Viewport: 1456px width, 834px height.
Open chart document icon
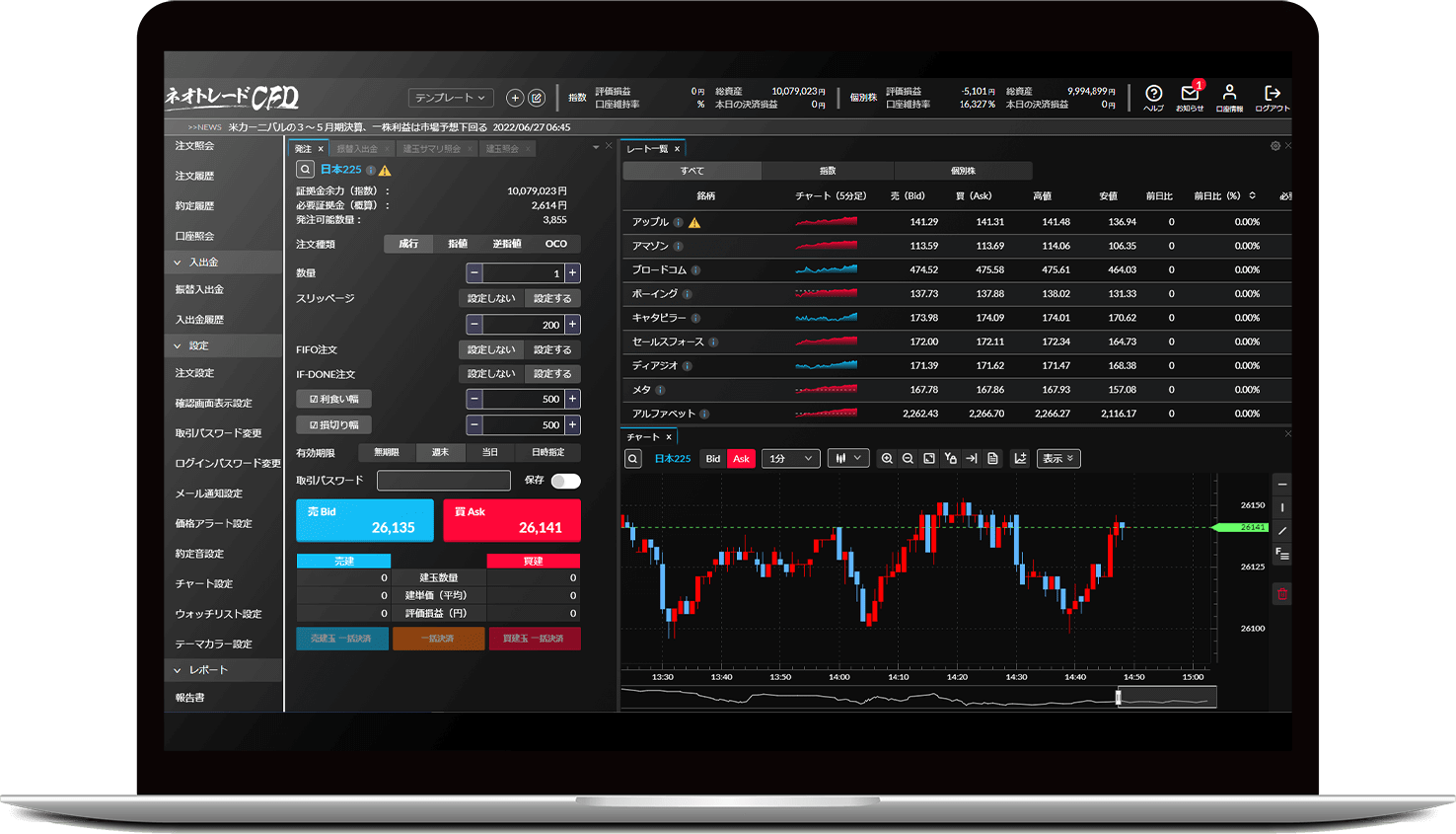(992, 459)
